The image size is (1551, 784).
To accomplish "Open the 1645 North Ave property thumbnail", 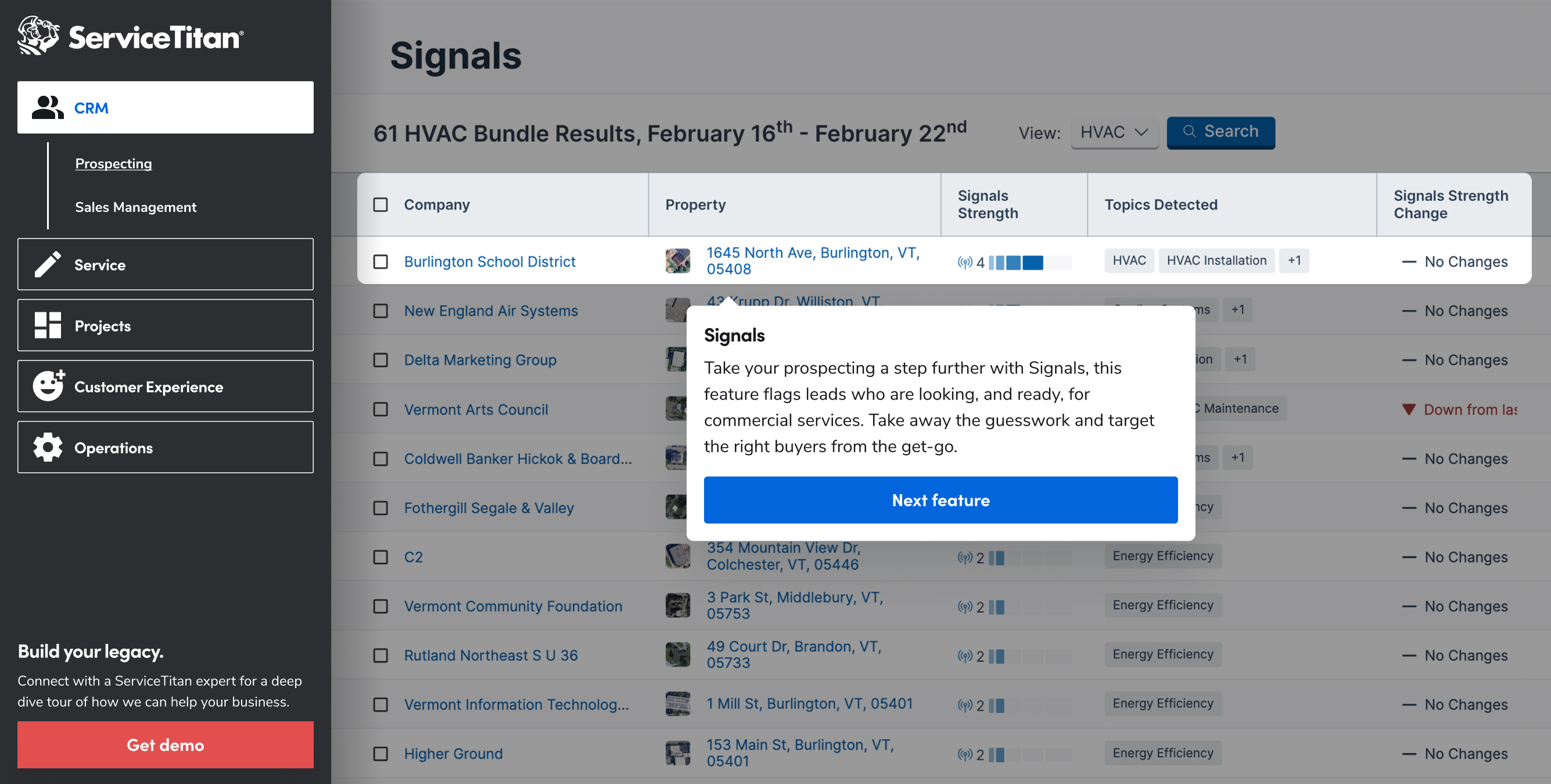I will pos(677,261).
